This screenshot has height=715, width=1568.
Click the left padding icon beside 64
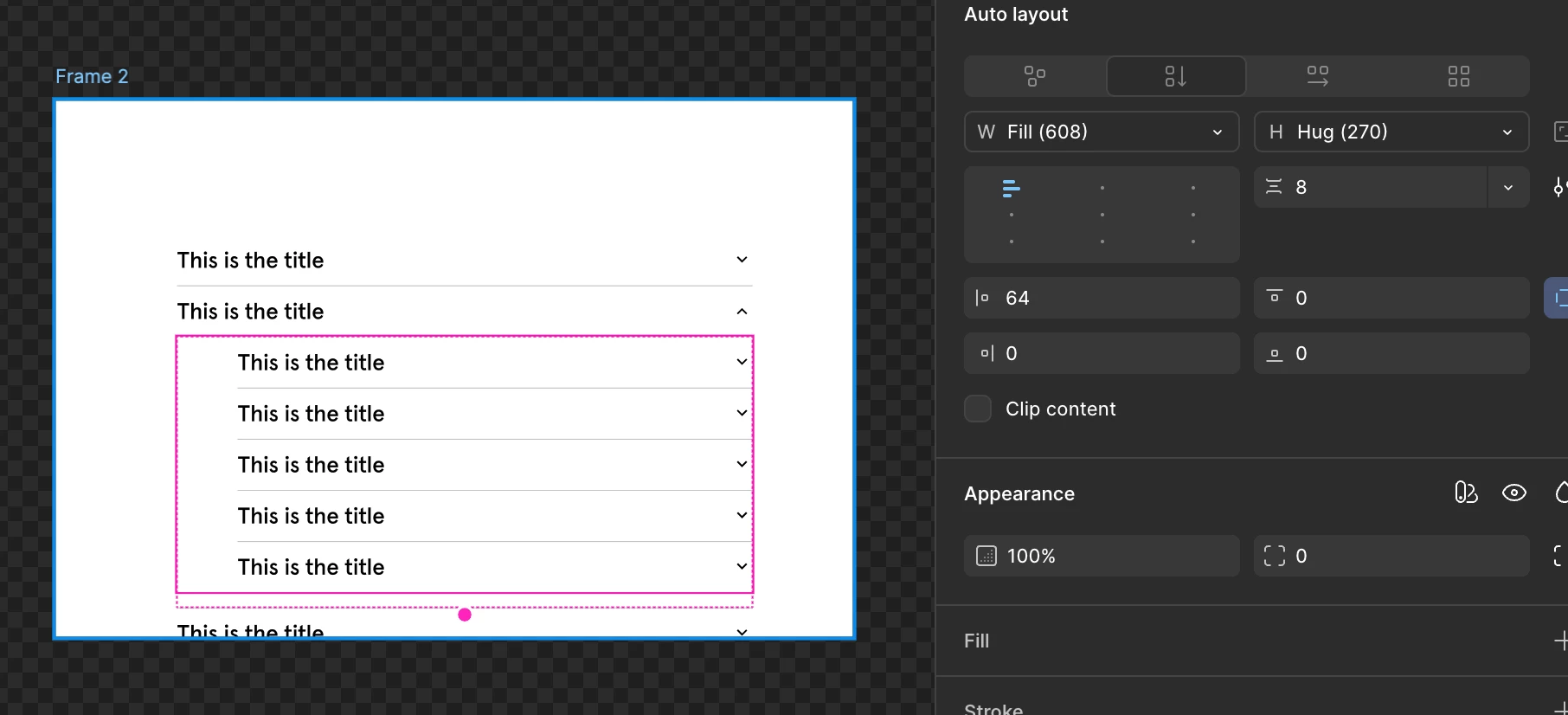(982, 298)
